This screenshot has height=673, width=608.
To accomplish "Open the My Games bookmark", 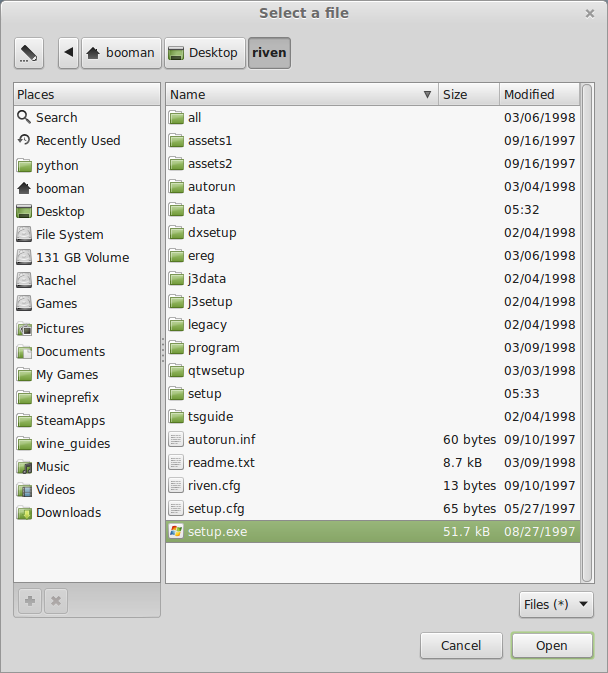I will coord(87,374).
